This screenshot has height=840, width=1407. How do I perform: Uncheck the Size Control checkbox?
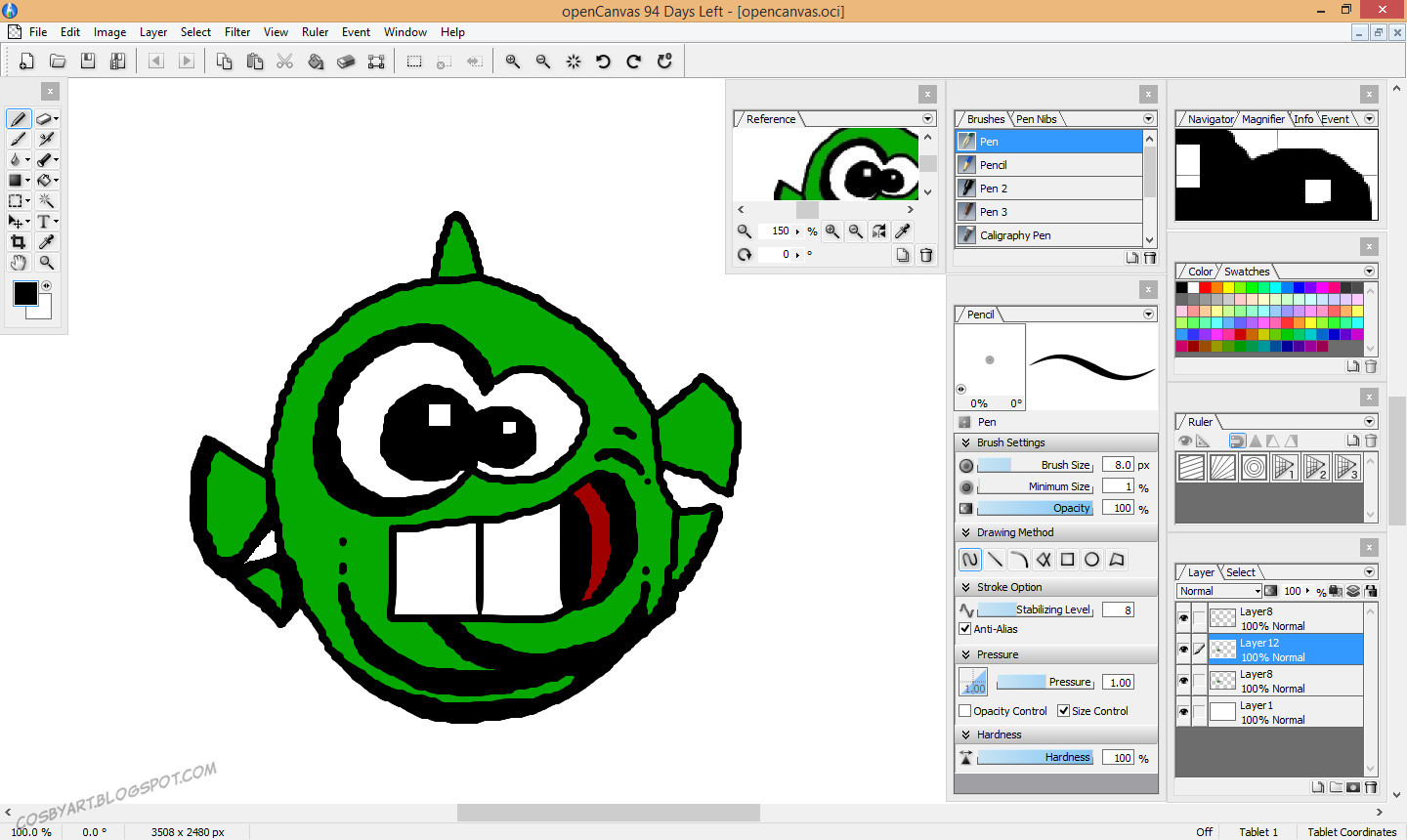(1064, 711)
